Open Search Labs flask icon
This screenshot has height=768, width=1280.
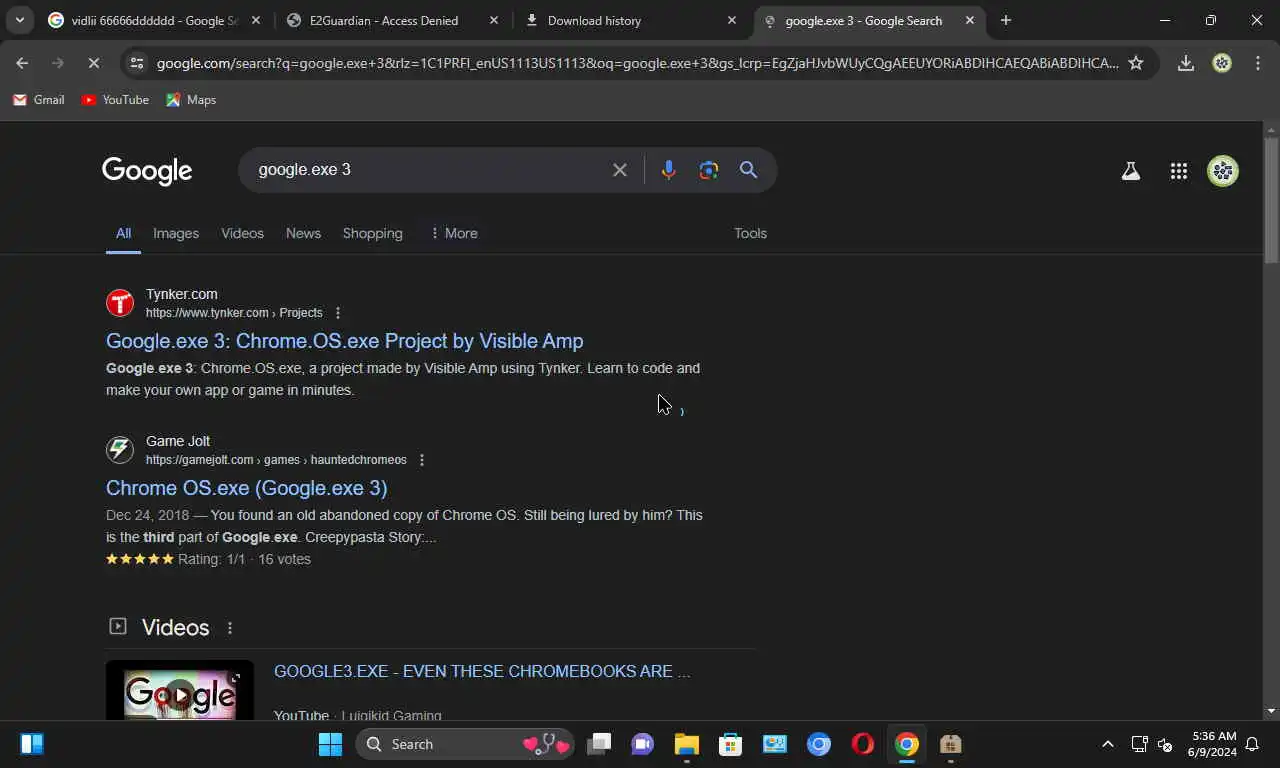point(1131,171)
